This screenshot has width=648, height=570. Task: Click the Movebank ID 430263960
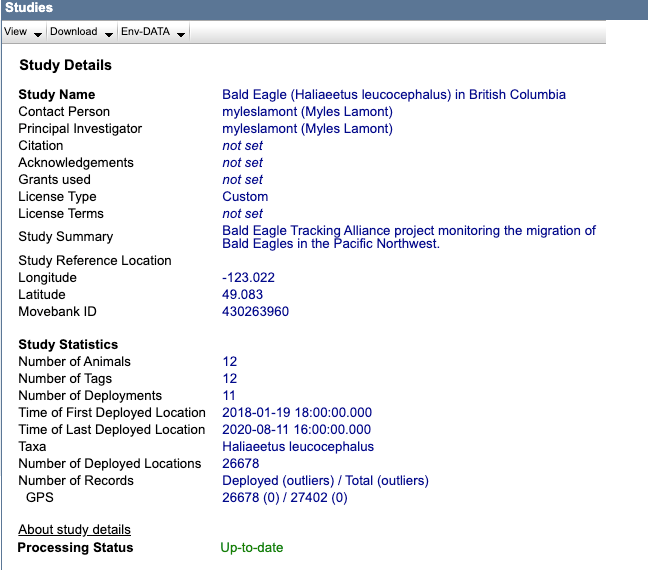pyautogui.click(x=255, y=312)
